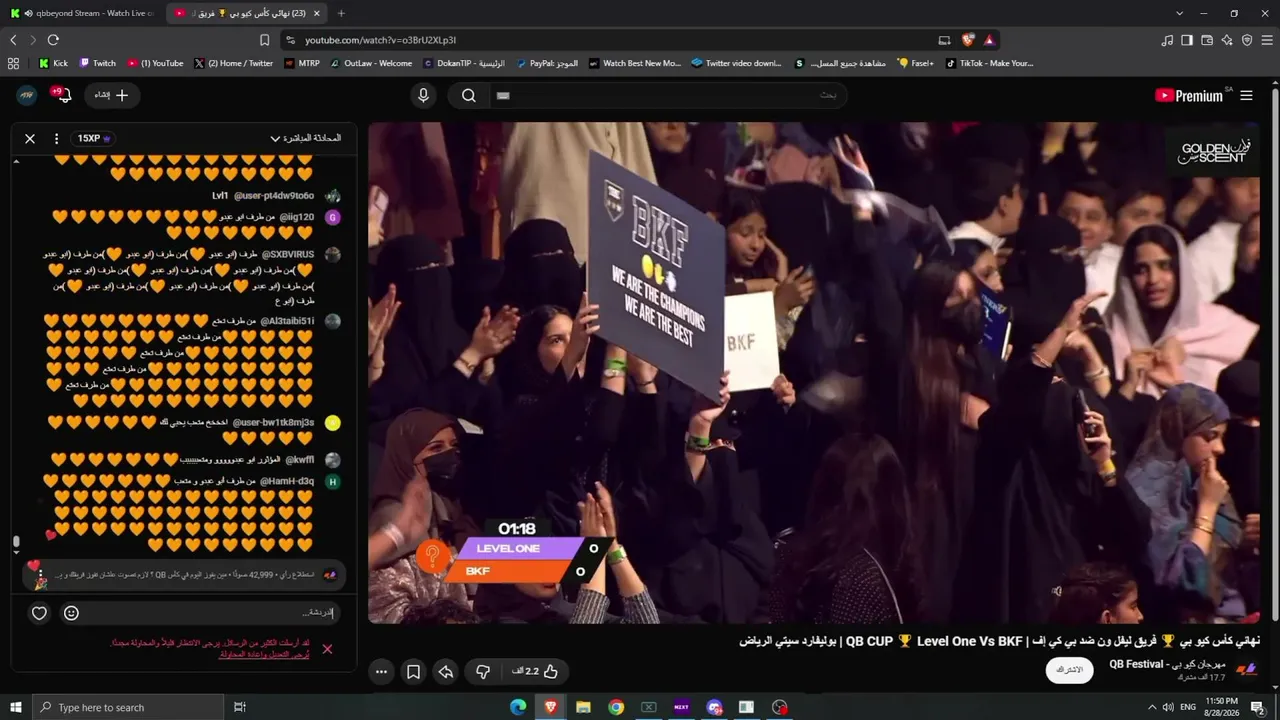Go back to the previous page
The image size is (1280, 720).
13,40
